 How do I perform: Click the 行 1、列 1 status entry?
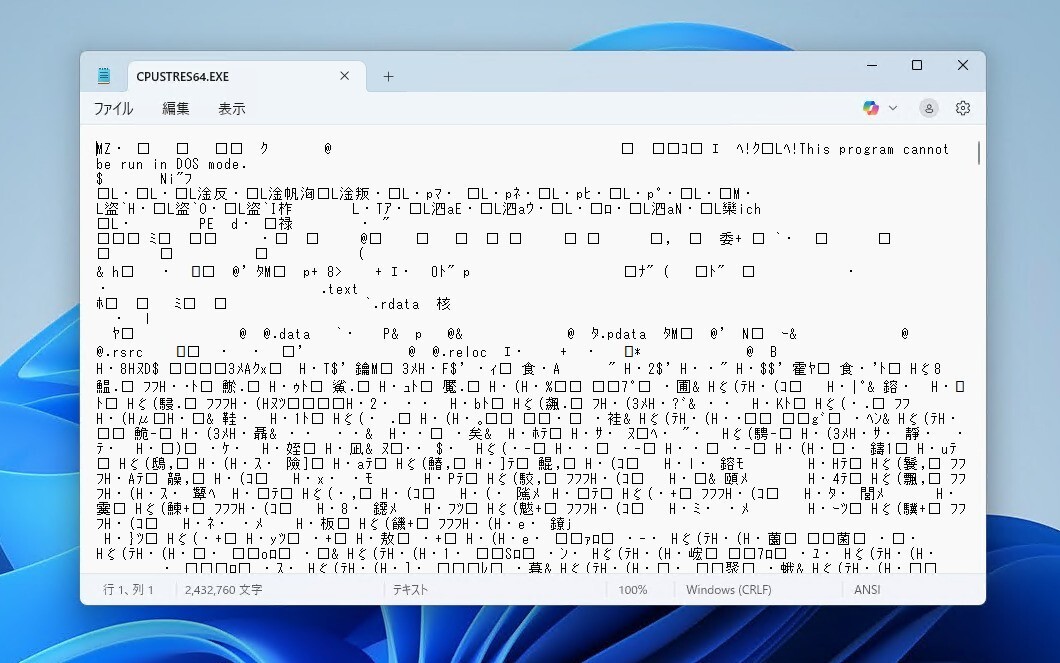(128, 589)
